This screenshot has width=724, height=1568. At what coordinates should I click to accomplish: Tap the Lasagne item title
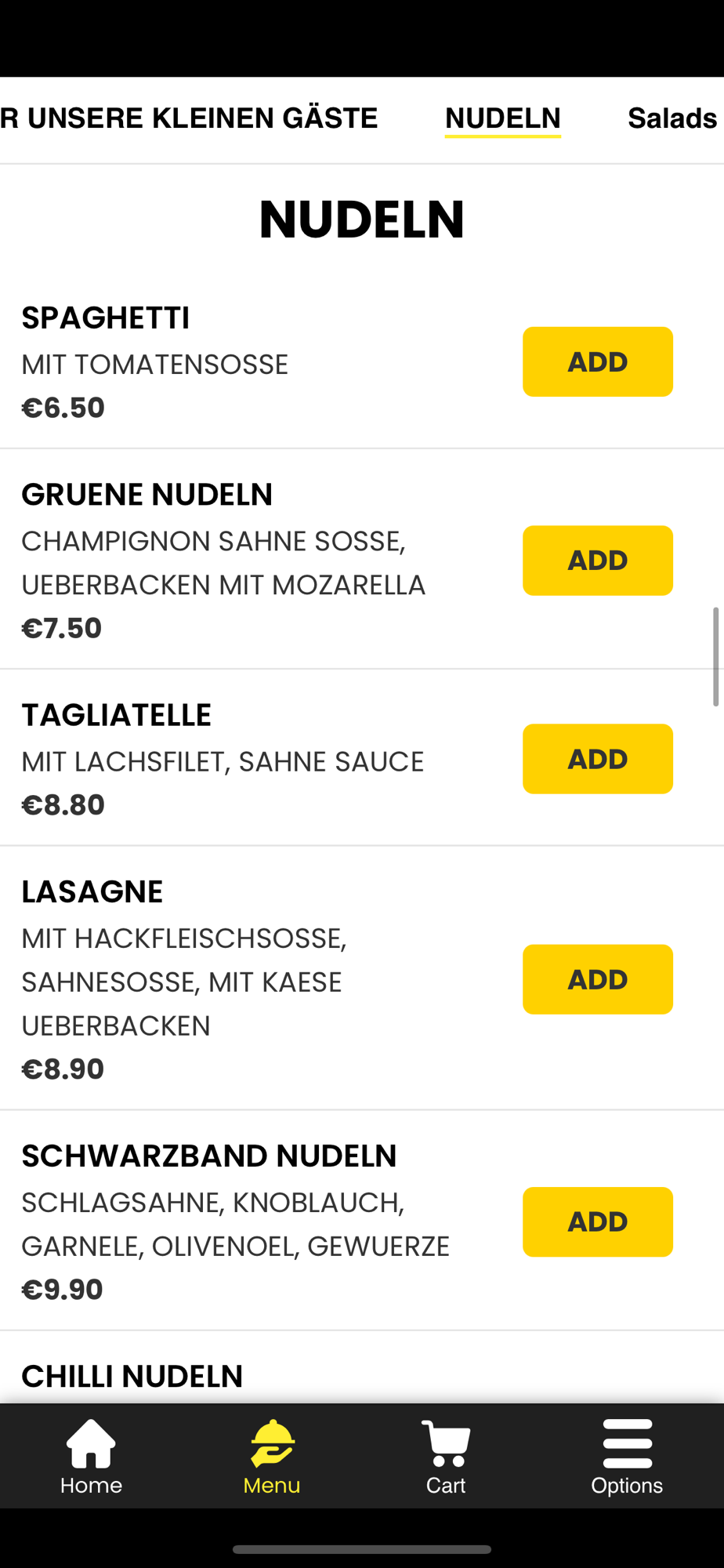pyautogui.click(x=92, y=891)
